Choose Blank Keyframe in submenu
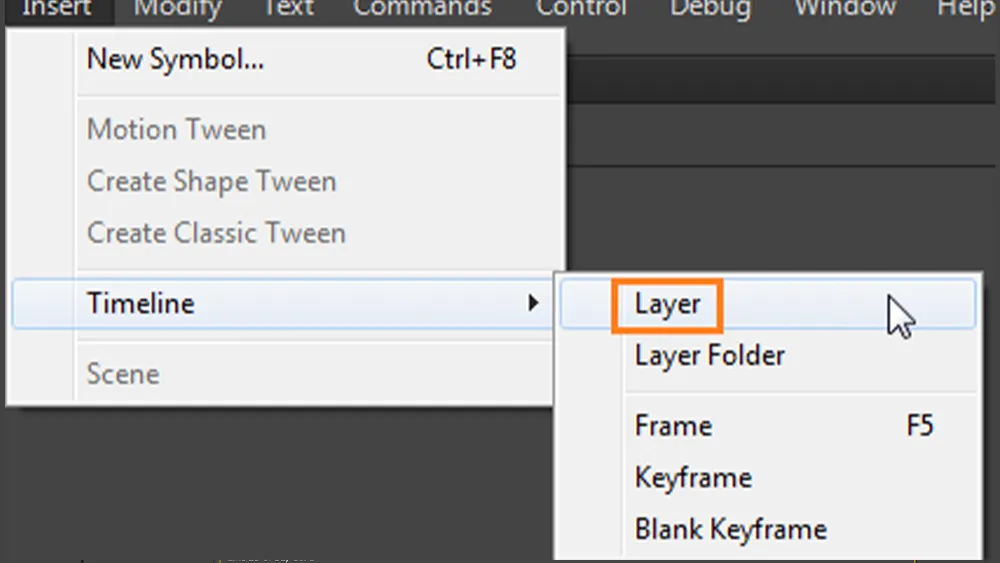The width and height of the screenshot is (1000, 563). [x=730, y=529]
